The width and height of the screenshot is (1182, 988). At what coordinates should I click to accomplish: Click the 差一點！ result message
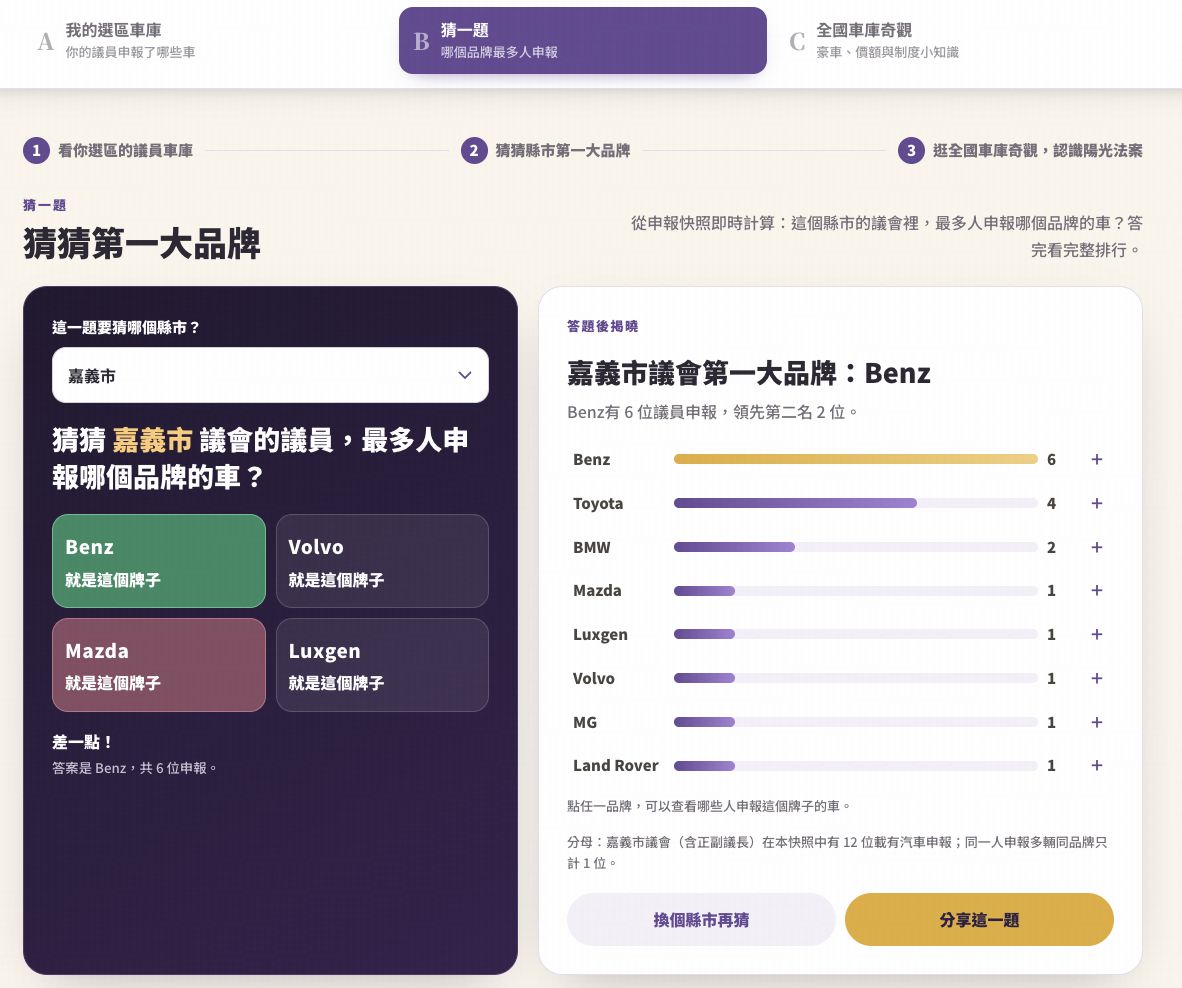click(x=82, y=742)
